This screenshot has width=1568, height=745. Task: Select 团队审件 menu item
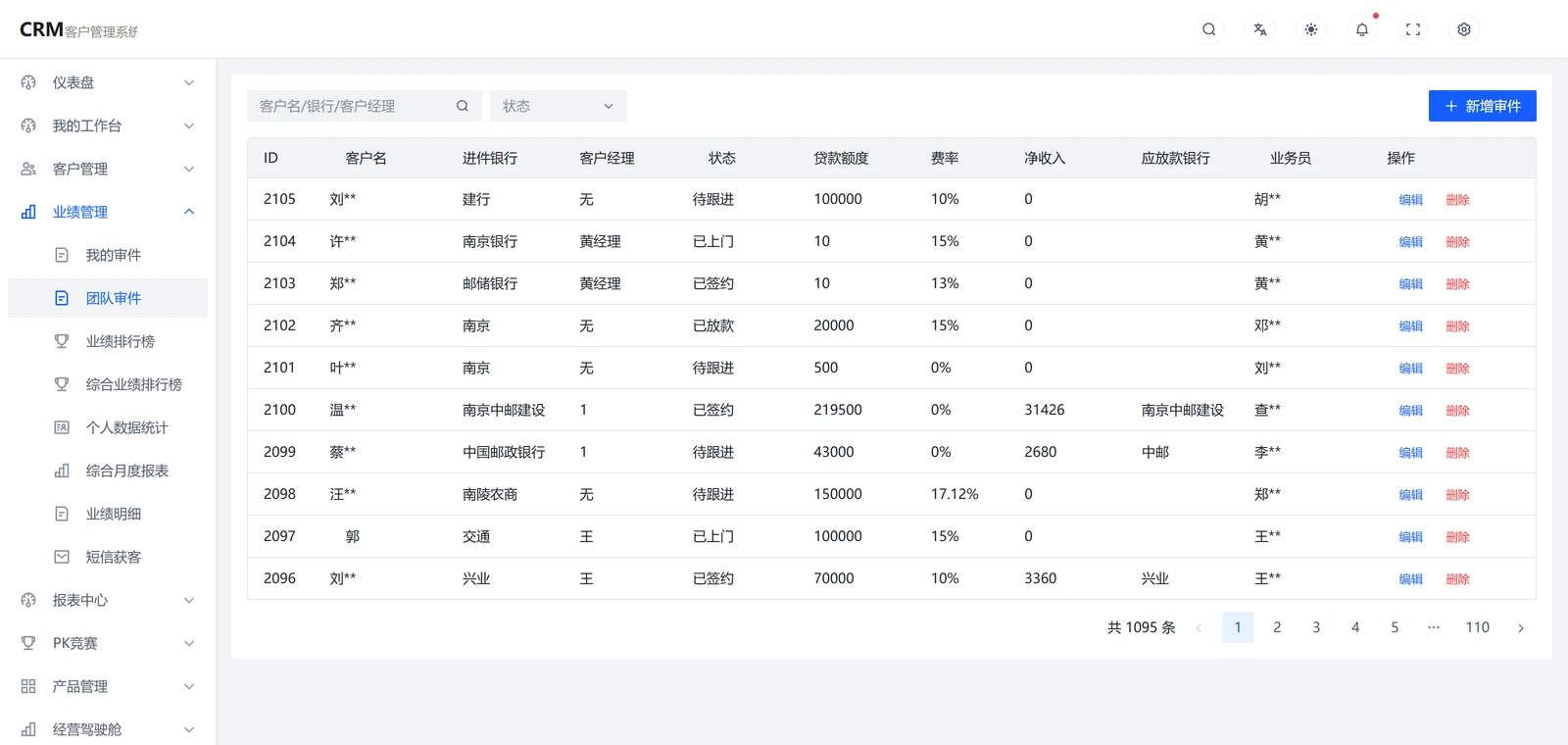click(x=108, y=298)
